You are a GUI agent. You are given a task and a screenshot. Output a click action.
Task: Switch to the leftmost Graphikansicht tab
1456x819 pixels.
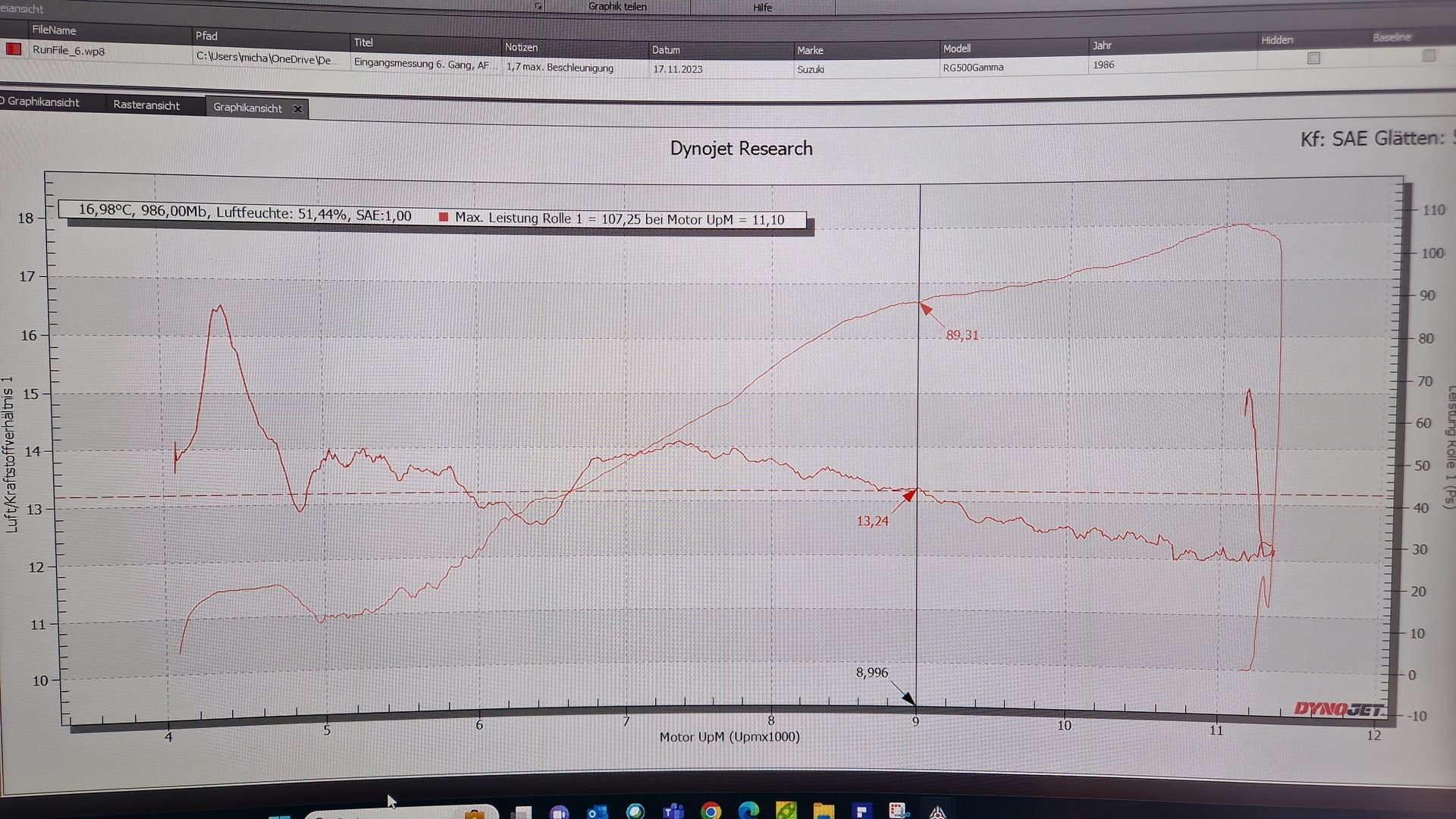[43, 102]
